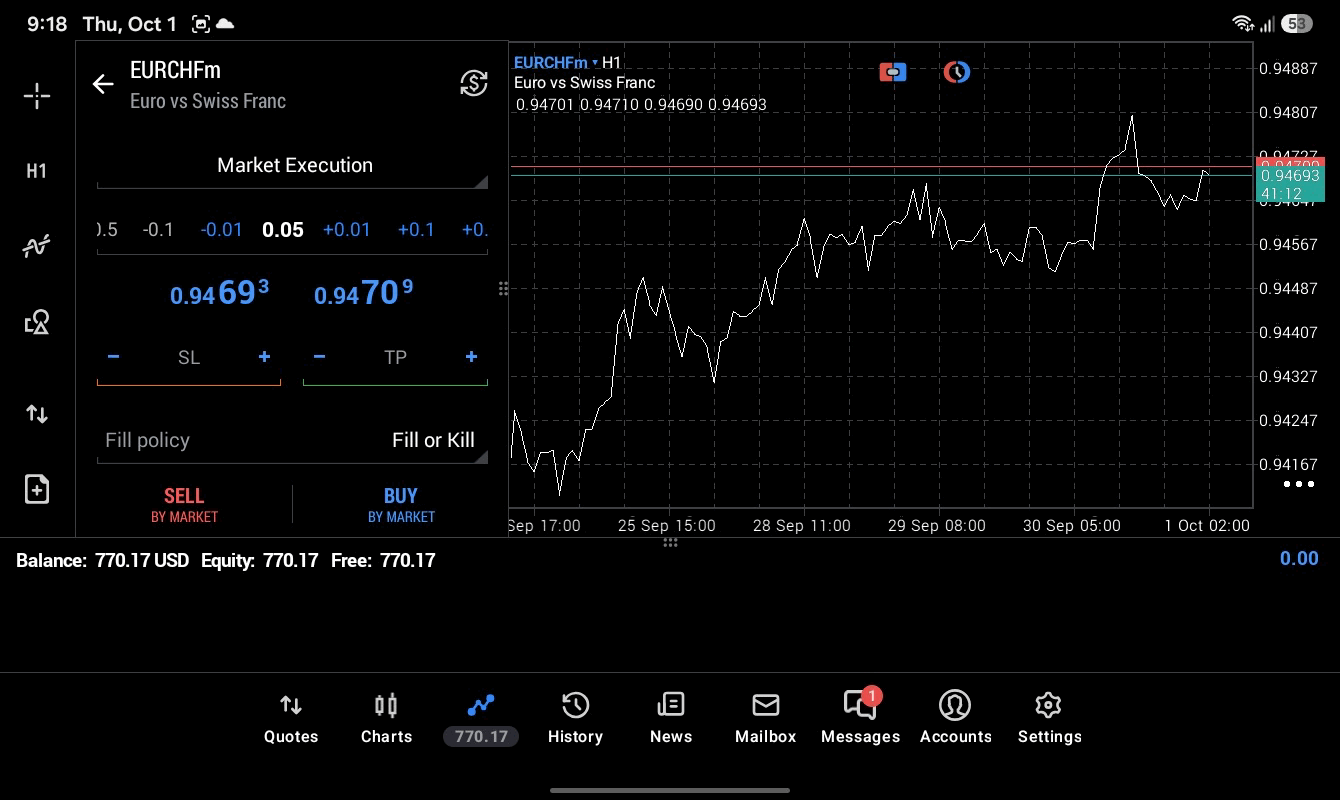Tap the SL input field

[x=189, y=357]
